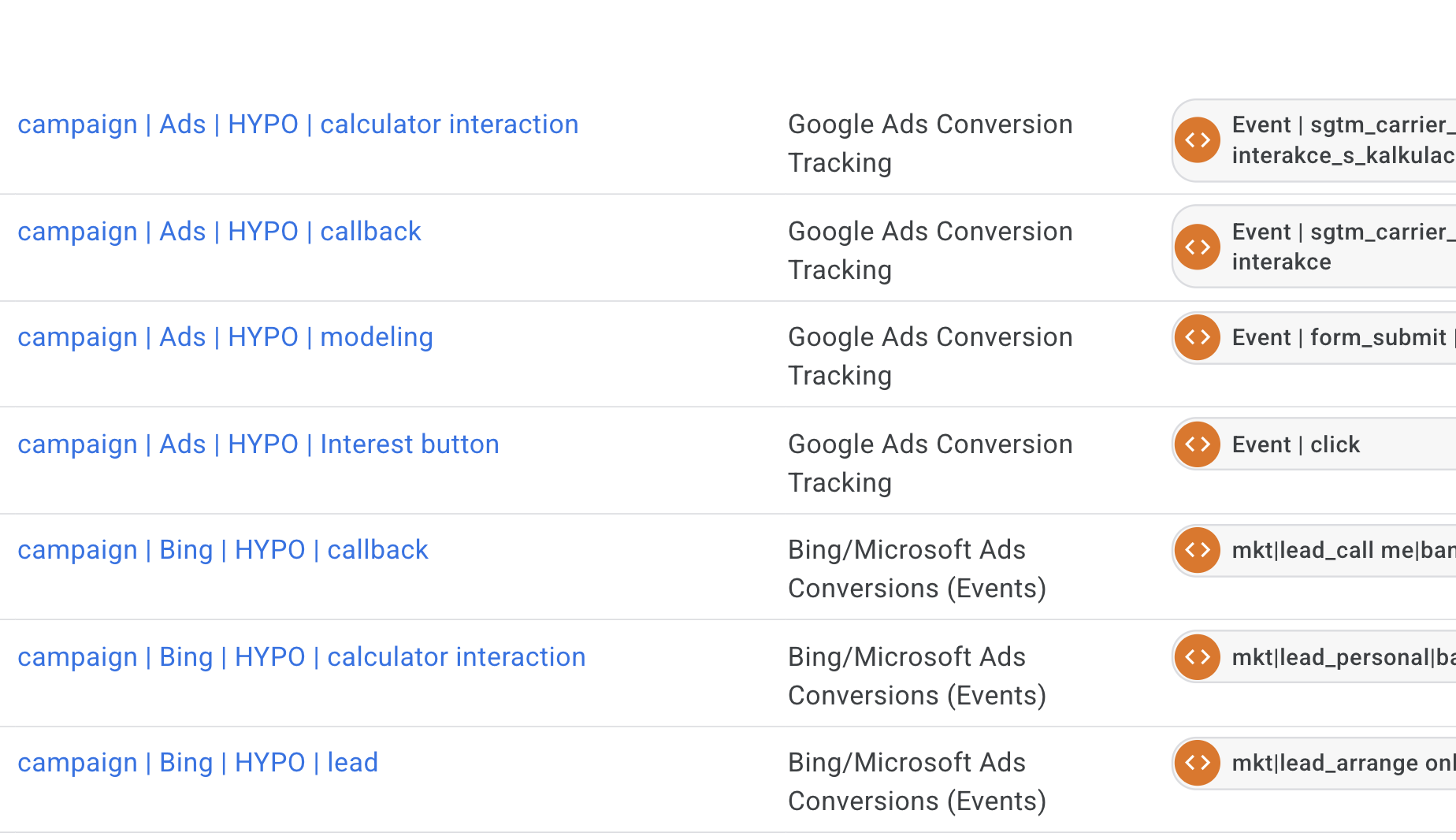Open Bing HYPO calculator interaction tag
This screenshot has width=1456, height=840.
(302, 657)
